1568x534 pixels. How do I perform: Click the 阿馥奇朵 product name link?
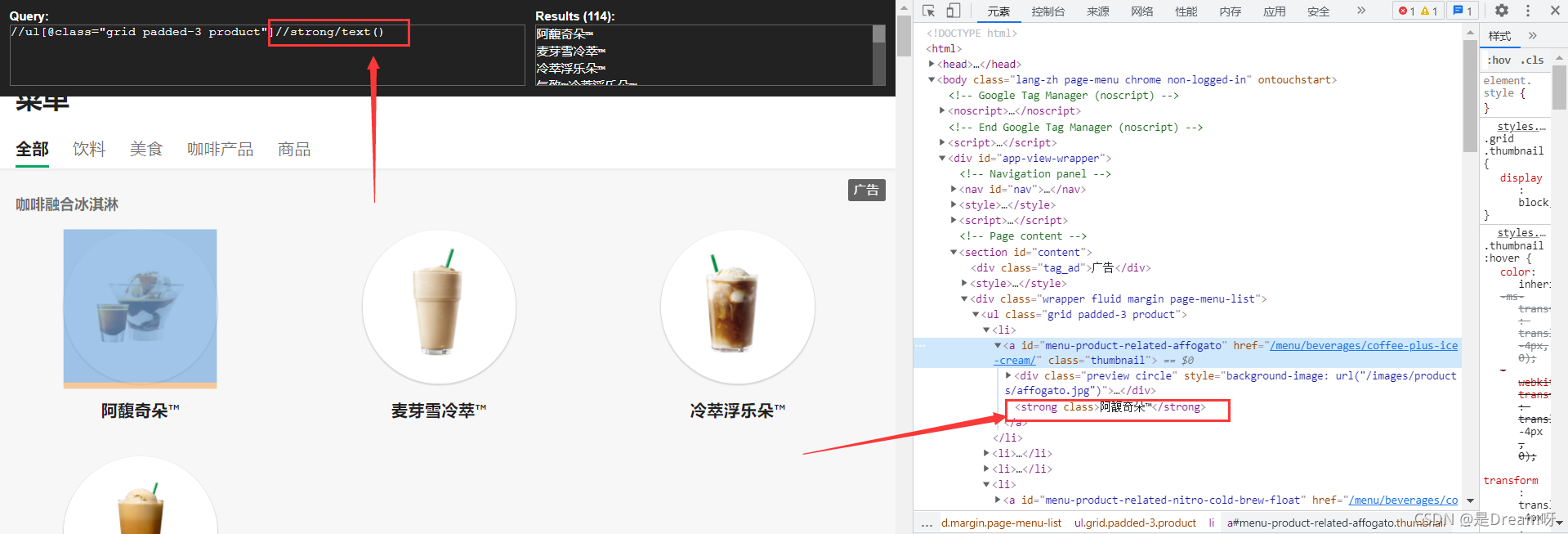tap(141, 411)
